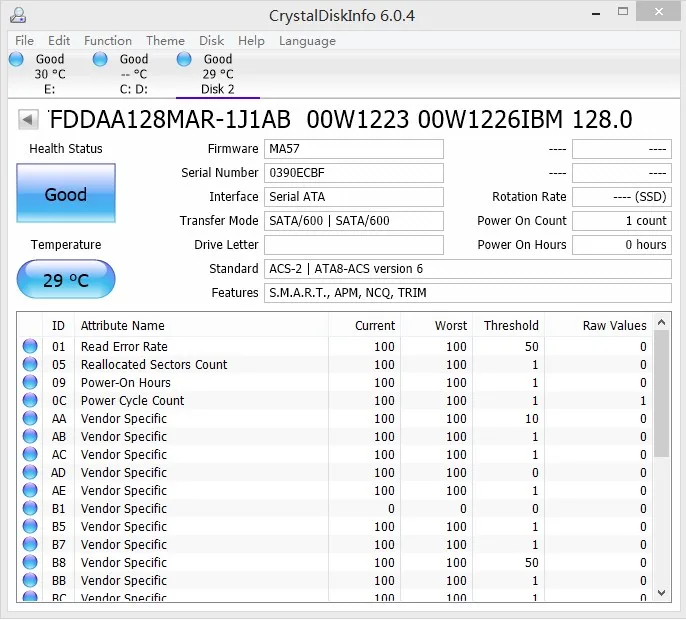Image resolution: width=686 pixels, height=620 pixels.
Task: Click the Attribute Name column header
Action: point(201,326)
